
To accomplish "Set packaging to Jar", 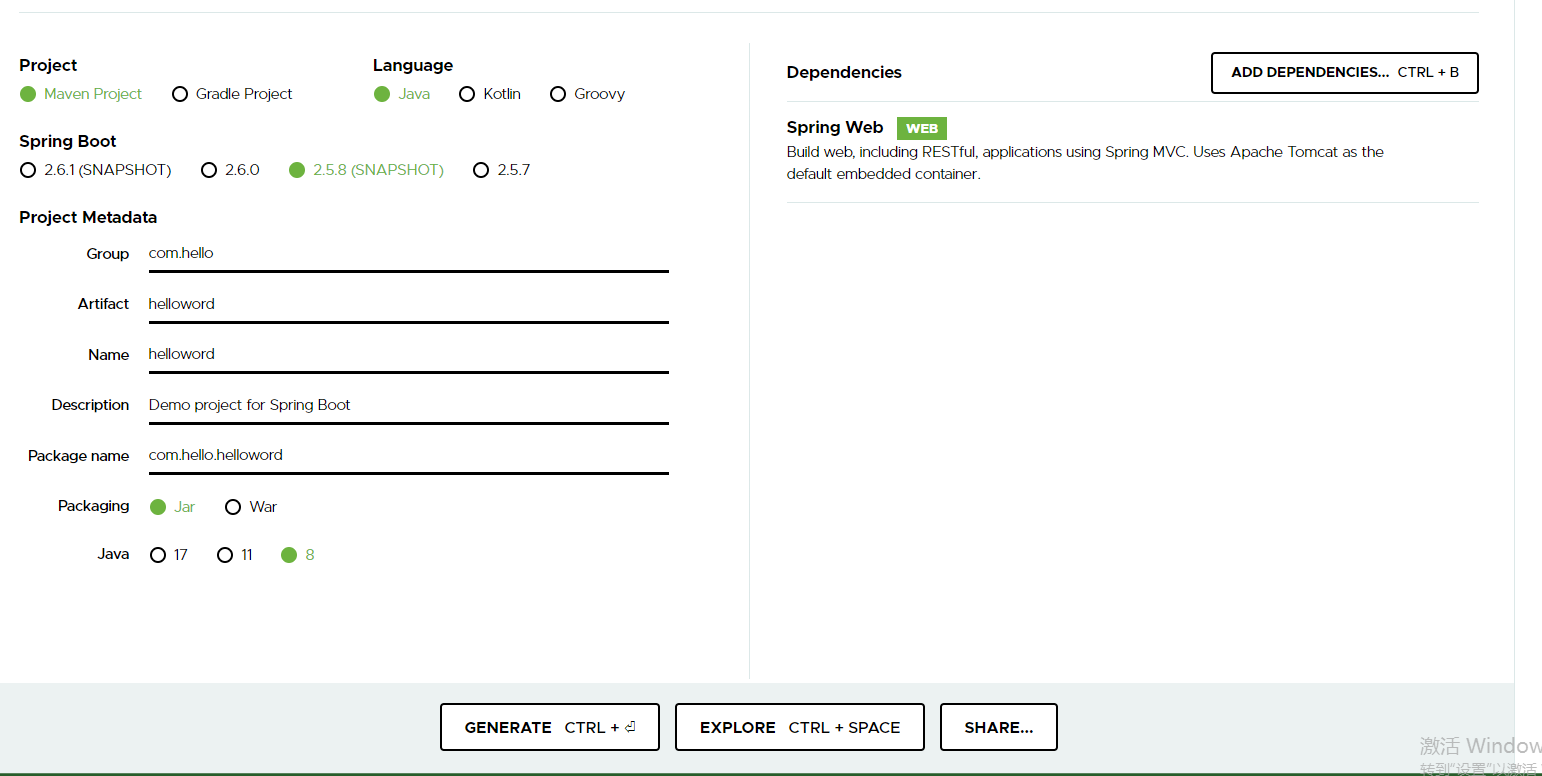I will [x=172, y=507].
